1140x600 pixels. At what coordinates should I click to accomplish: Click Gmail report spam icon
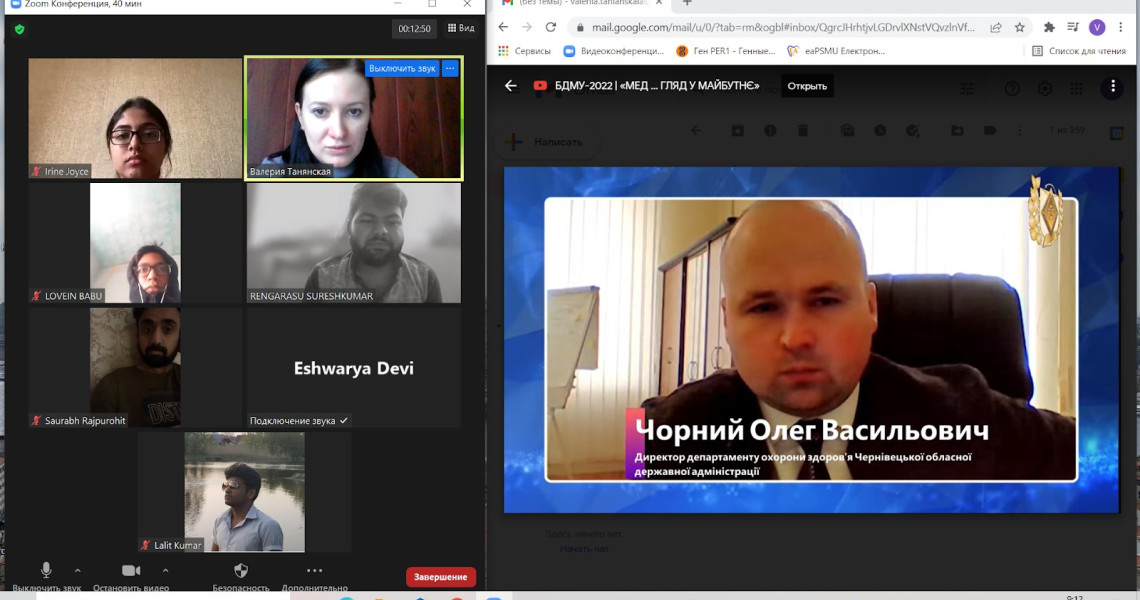click(770, 130)
